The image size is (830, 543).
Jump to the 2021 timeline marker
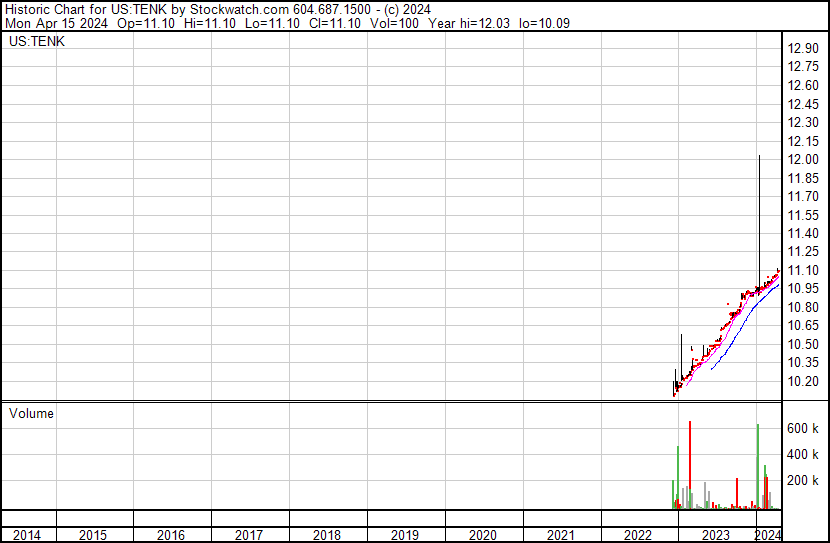(561, 535)
